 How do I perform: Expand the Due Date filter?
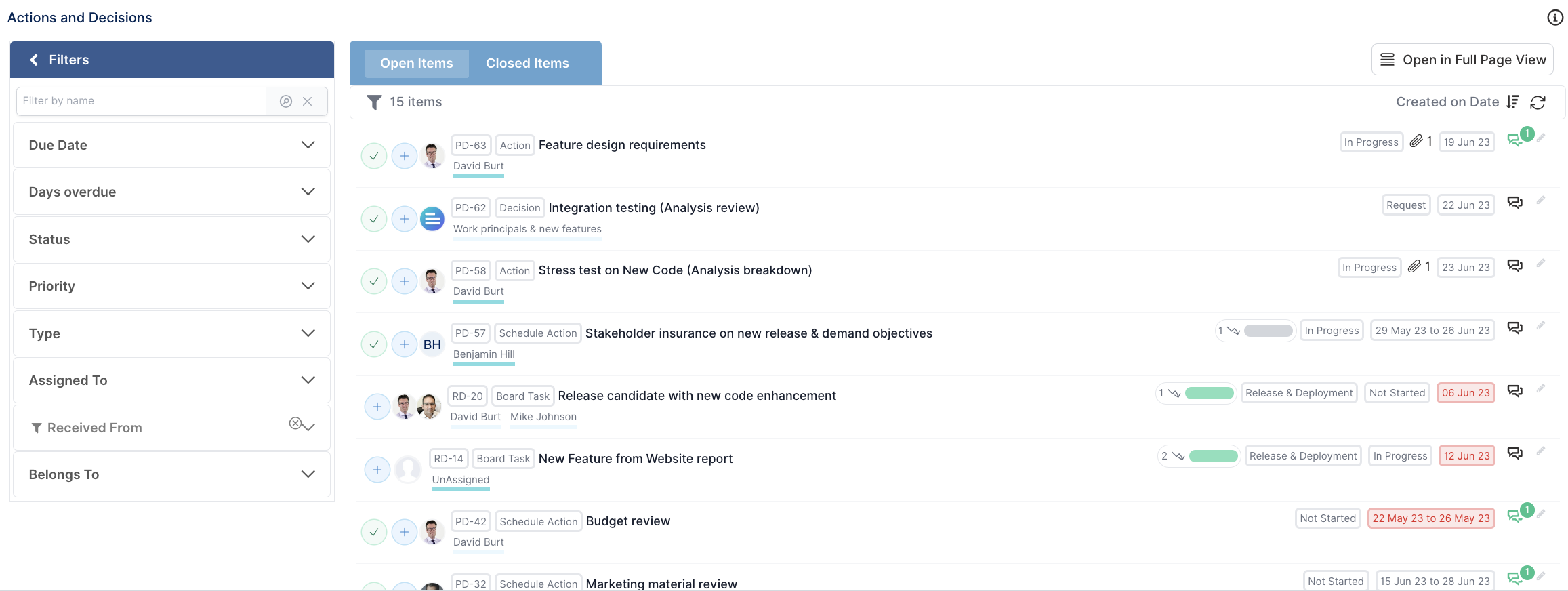[x=171, y=145]
